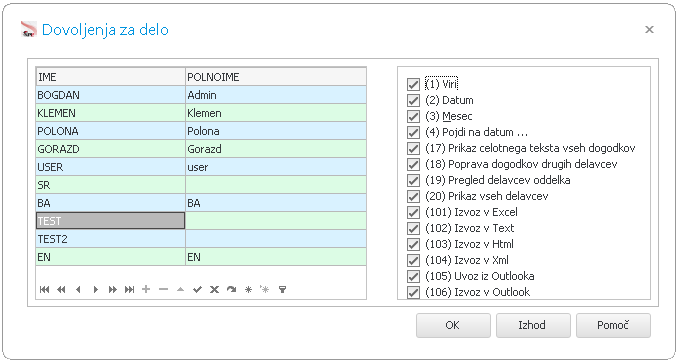Click the lowercase user full name cell
The width and height of the screenshot is (678, 362).
pos(276,167)
